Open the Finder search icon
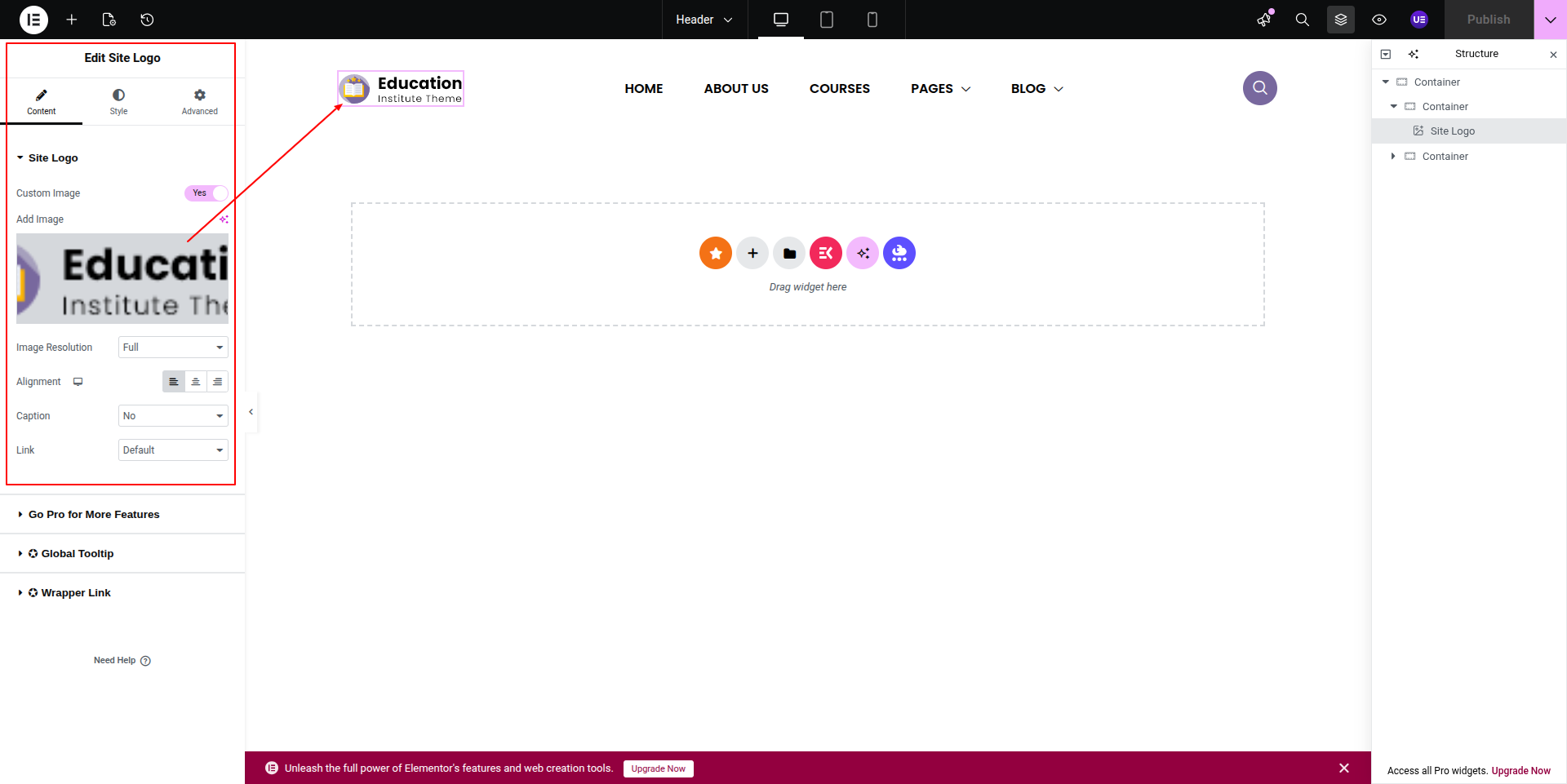The width and height of the screenshot is (1567, 784). (1302, 20)
